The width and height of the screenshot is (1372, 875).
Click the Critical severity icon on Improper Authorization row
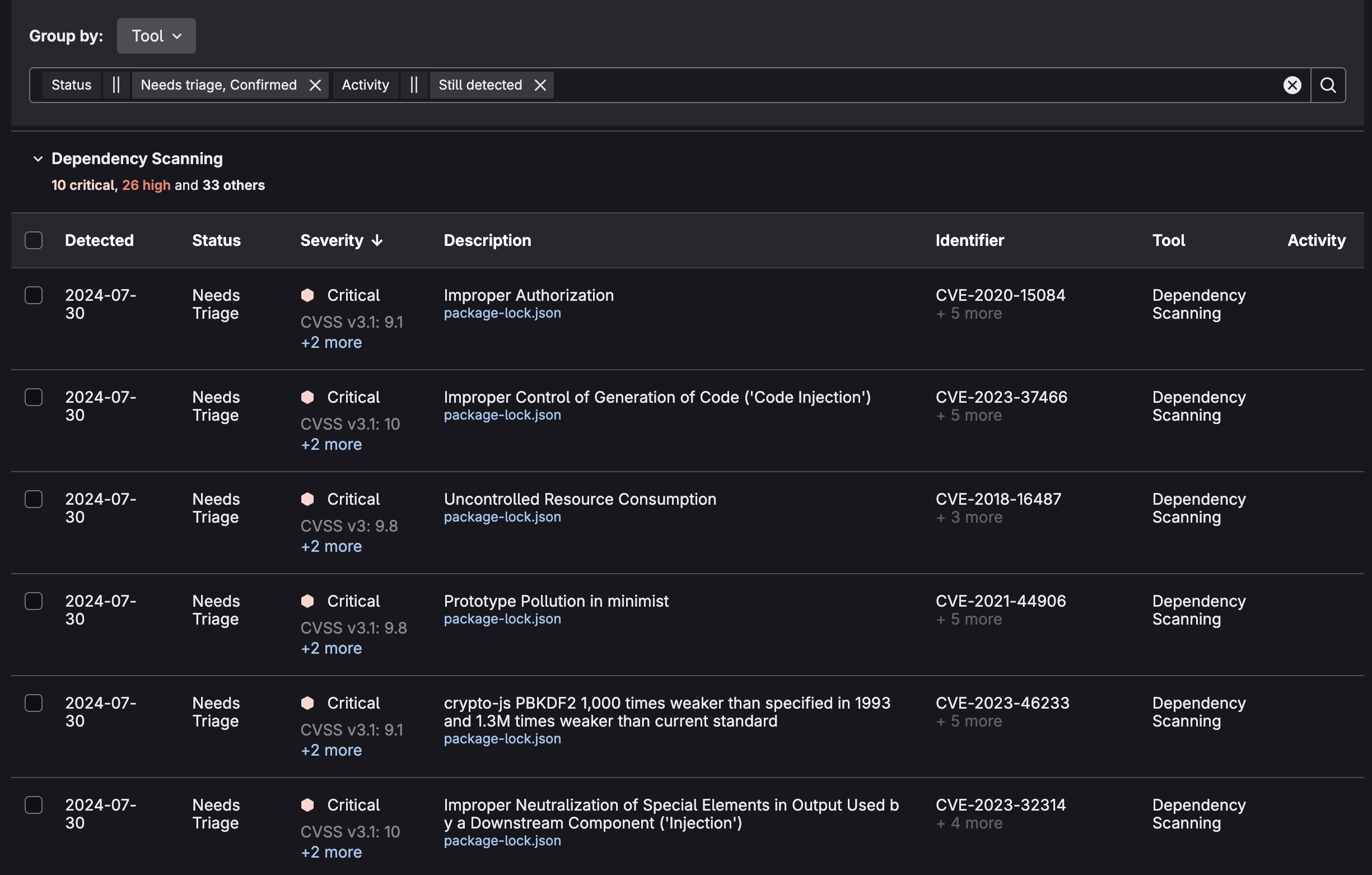(x=307, y=295)
